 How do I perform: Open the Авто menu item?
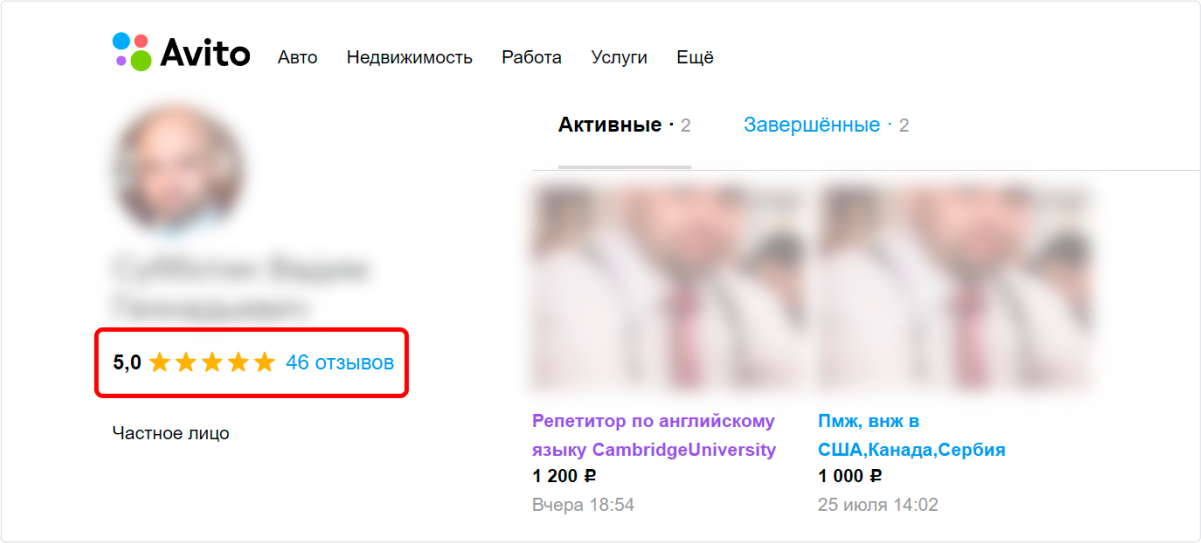298,57
